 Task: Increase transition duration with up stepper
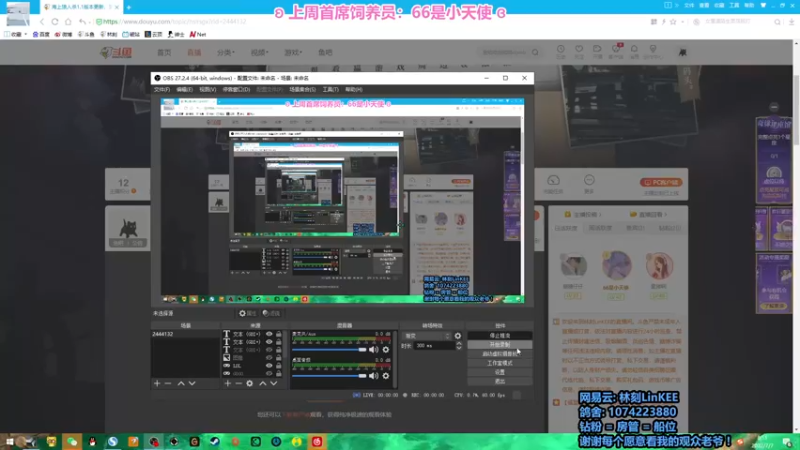459,343
